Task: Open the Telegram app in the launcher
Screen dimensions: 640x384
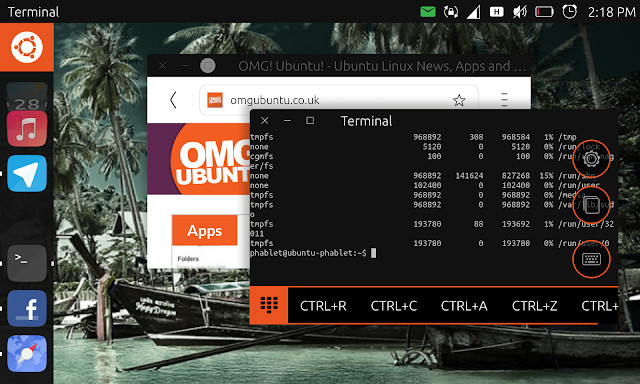Action: (x=27, y=173)
